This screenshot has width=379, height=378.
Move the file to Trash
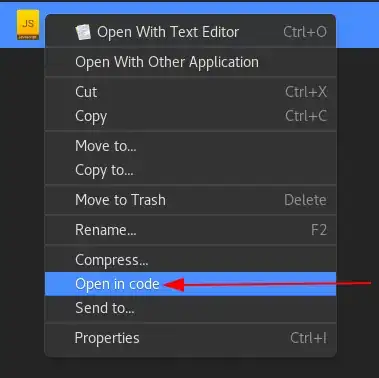190,200
